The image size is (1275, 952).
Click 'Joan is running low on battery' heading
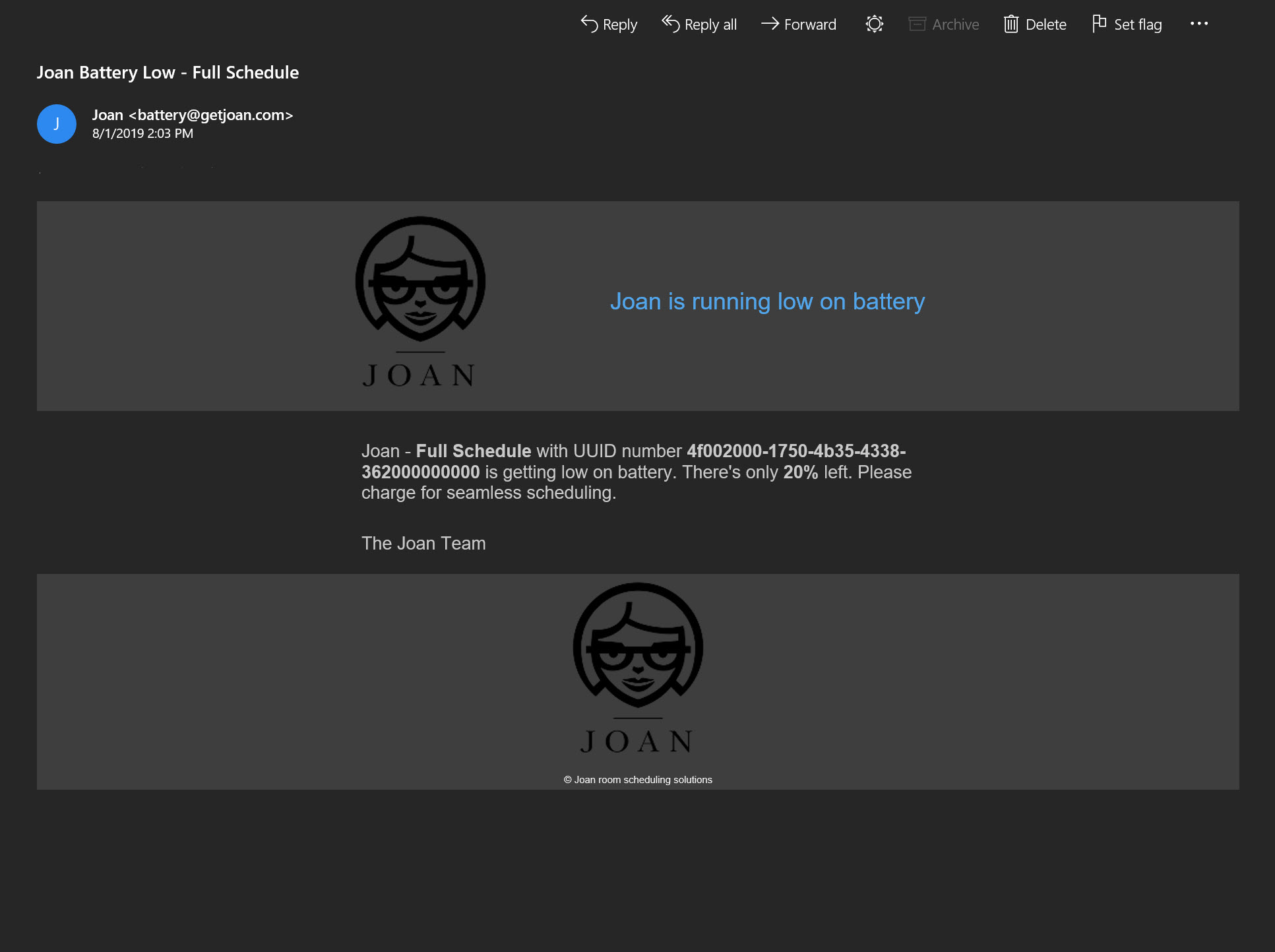point(767,301)
